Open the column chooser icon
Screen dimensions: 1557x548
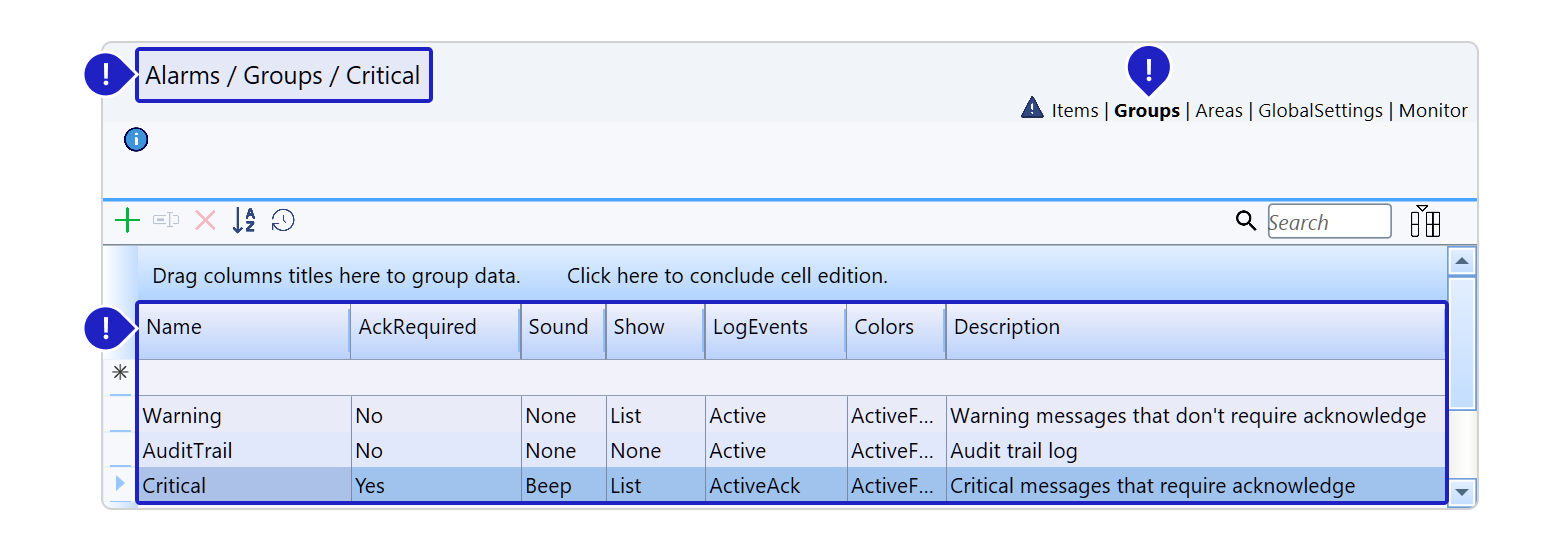1425,221
